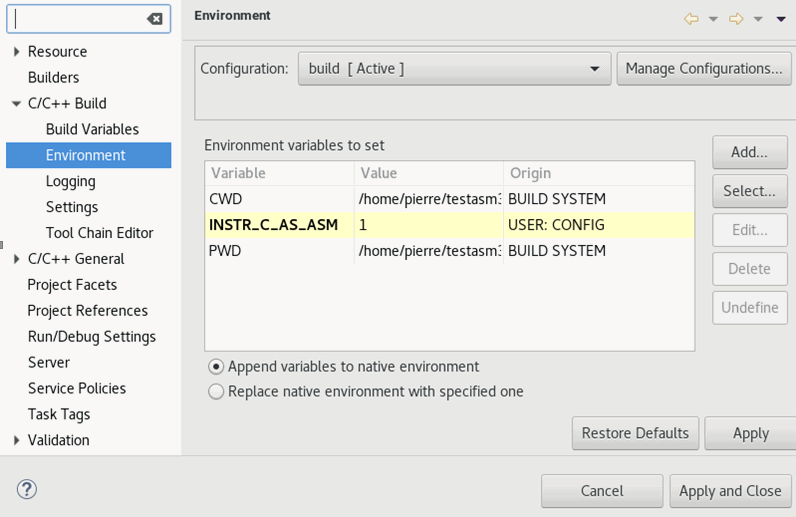The width and height of the screenshot is (796, 517).
Task: Click the Add variable button
Action: point(749,152)
